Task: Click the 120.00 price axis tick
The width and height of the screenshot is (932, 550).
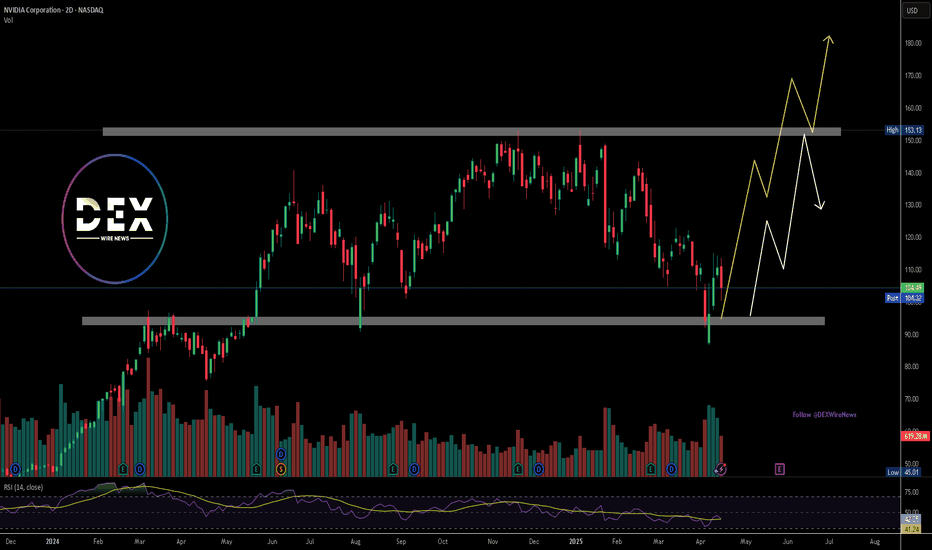Action: click(913, 237)
